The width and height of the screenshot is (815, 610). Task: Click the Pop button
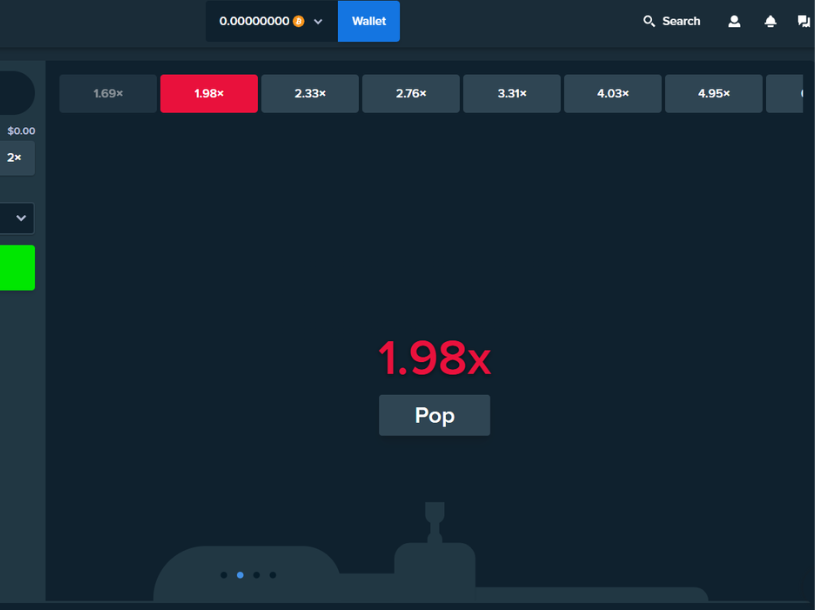pos(435,415)
